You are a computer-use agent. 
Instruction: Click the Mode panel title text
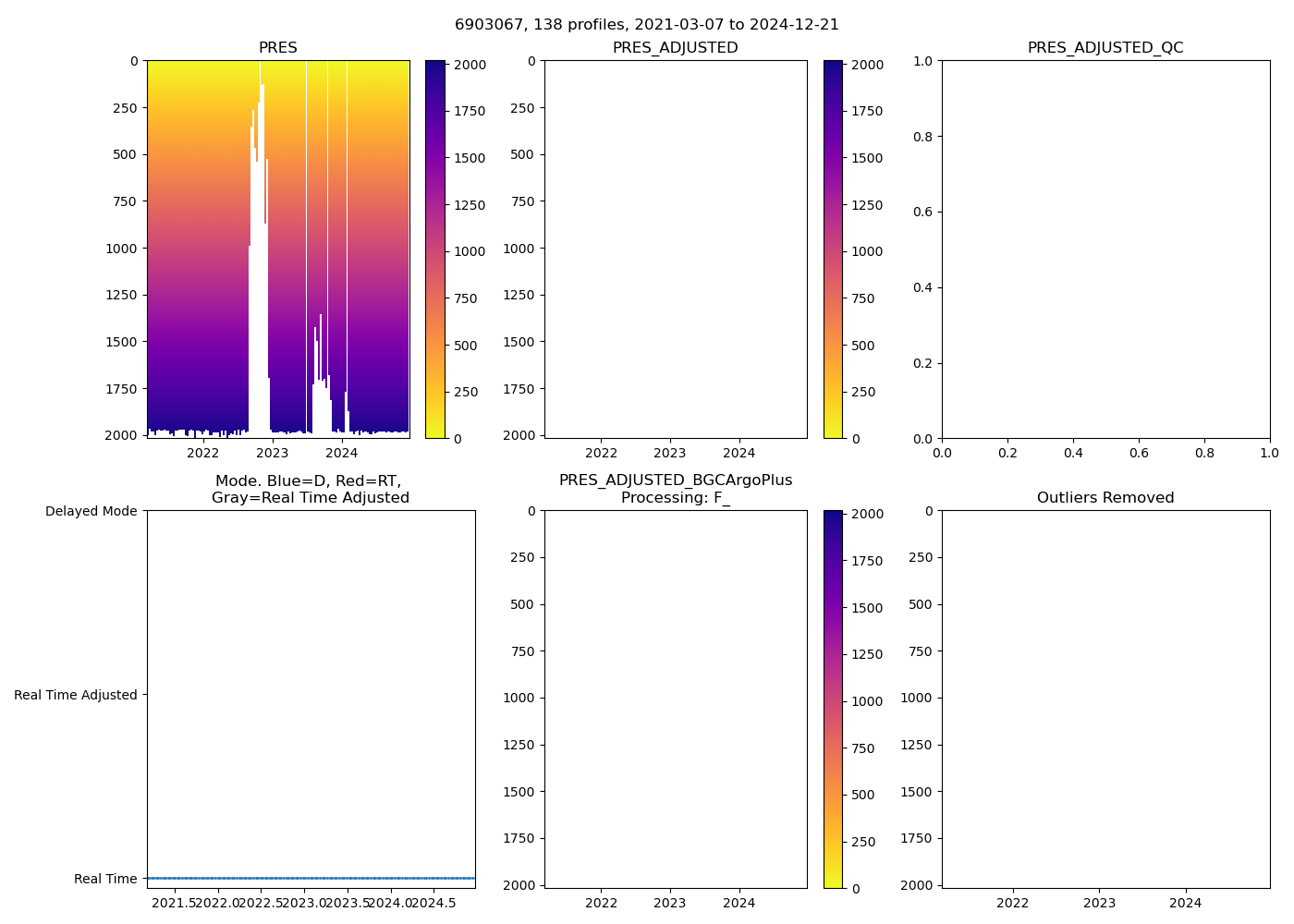310,490
